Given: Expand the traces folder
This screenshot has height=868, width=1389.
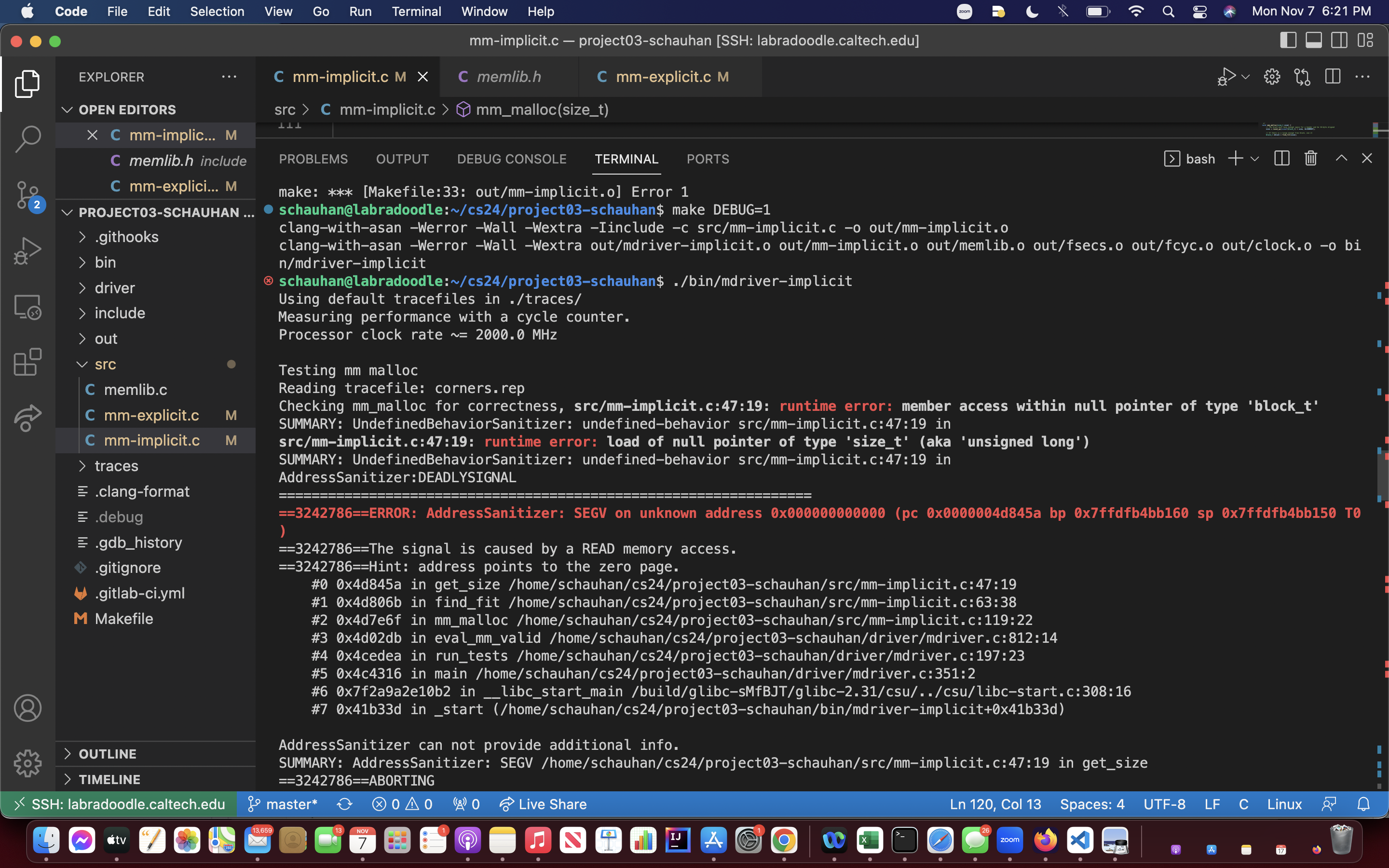Looking at the screenshot, I should (117, 465).
